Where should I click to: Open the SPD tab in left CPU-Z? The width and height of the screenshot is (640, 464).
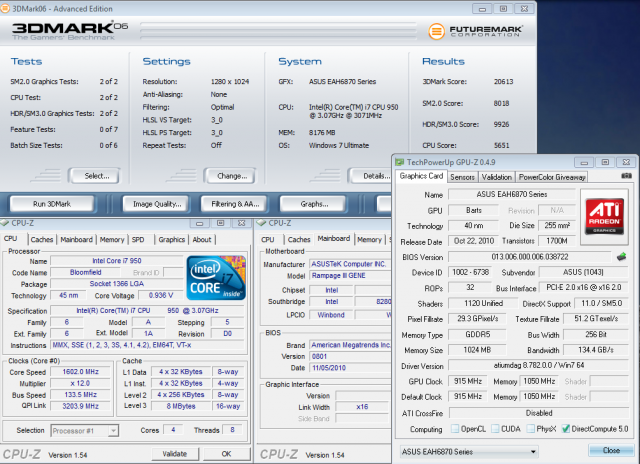pyautogui.click(x=138, y=240)
